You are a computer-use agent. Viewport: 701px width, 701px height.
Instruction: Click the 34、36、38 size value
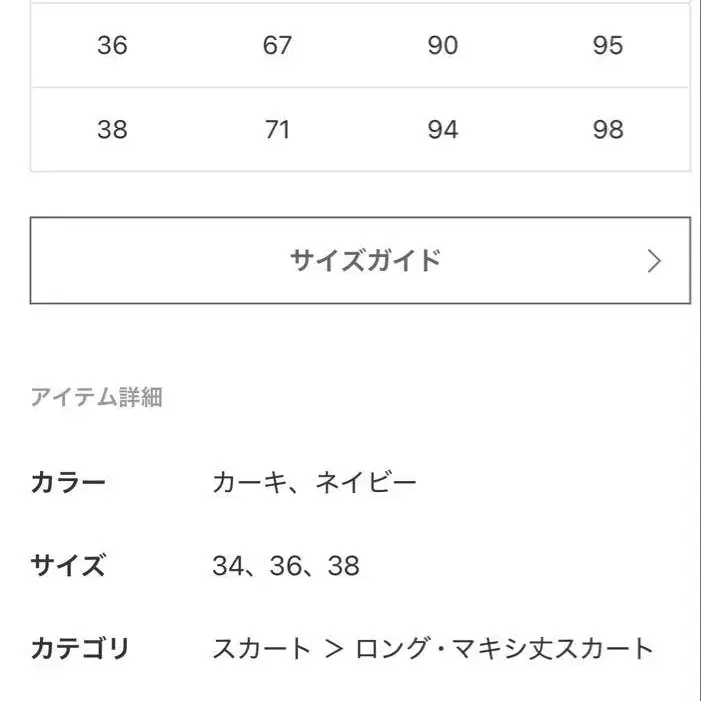coord(286,566)
